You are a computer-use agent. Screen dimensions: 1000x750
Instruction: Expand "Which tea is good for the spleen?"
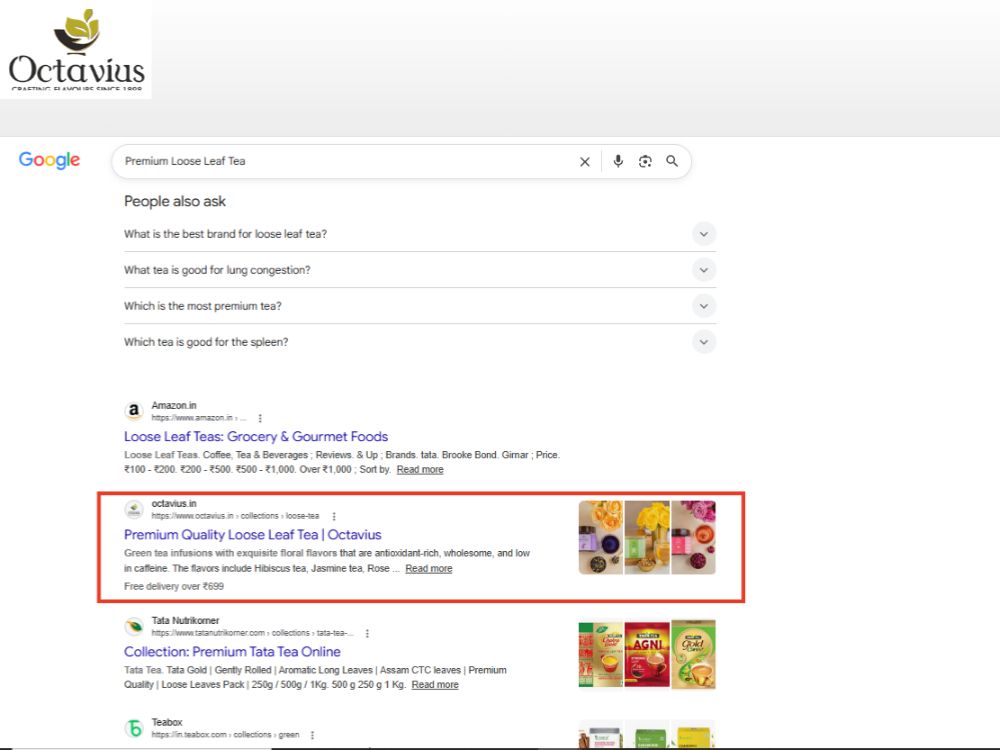(x=420, y=342)
